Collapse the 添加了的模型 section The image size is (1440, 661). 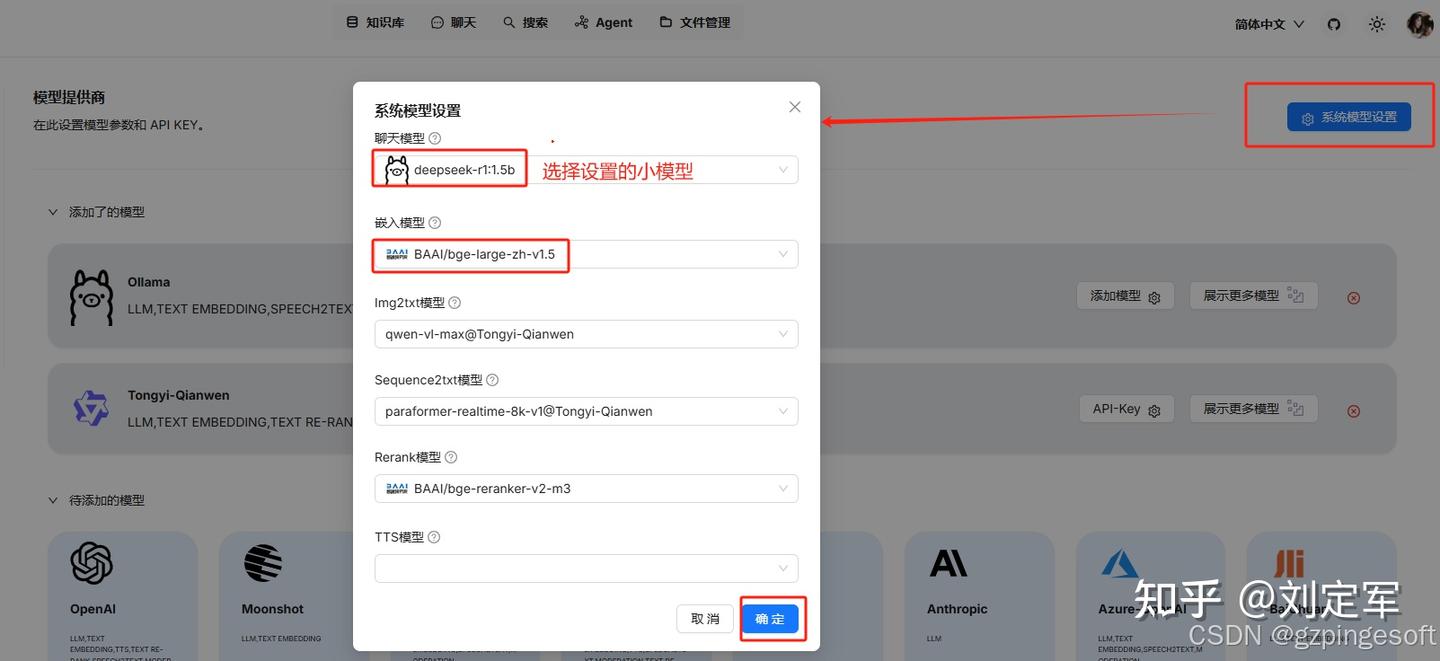54,212
